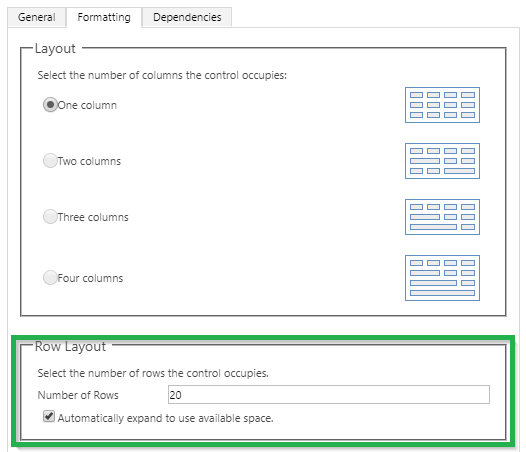Screen dimensions: 526x452
Task: Select the One column radio button
Action: pos(50,105)
